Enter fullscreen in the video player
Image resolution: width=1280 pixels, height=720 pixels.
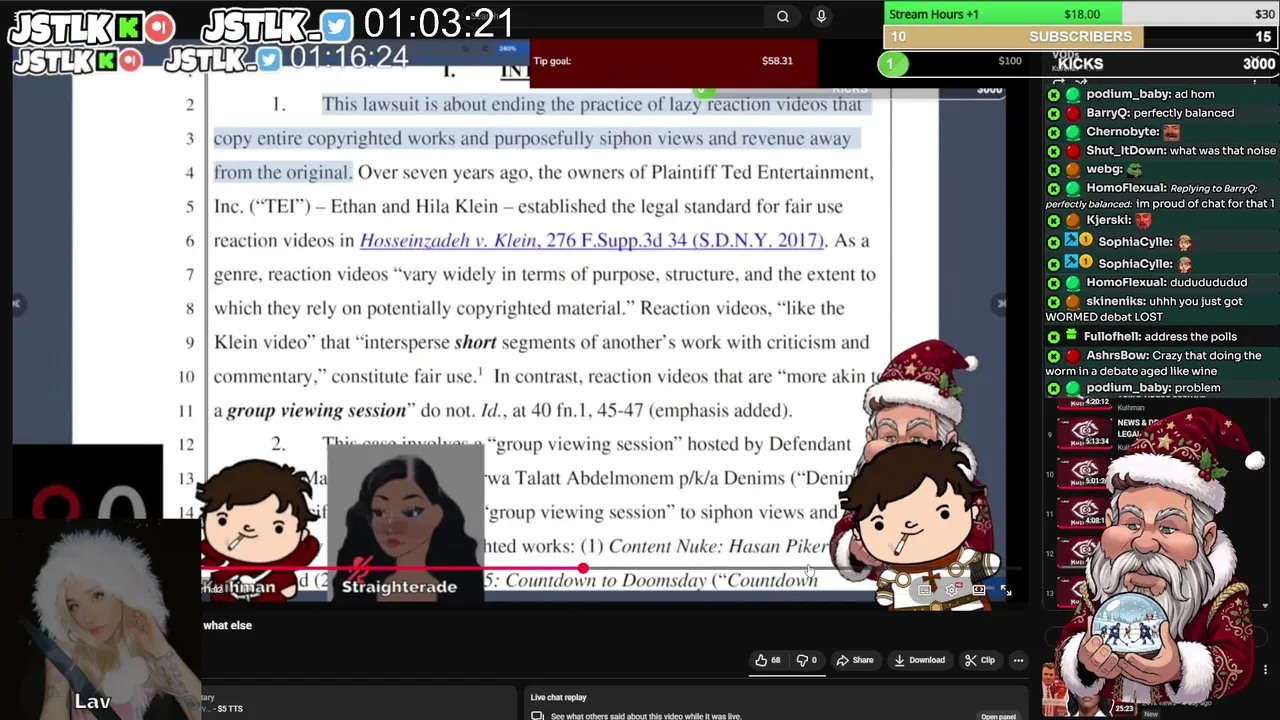click(x=1005, y=591)
